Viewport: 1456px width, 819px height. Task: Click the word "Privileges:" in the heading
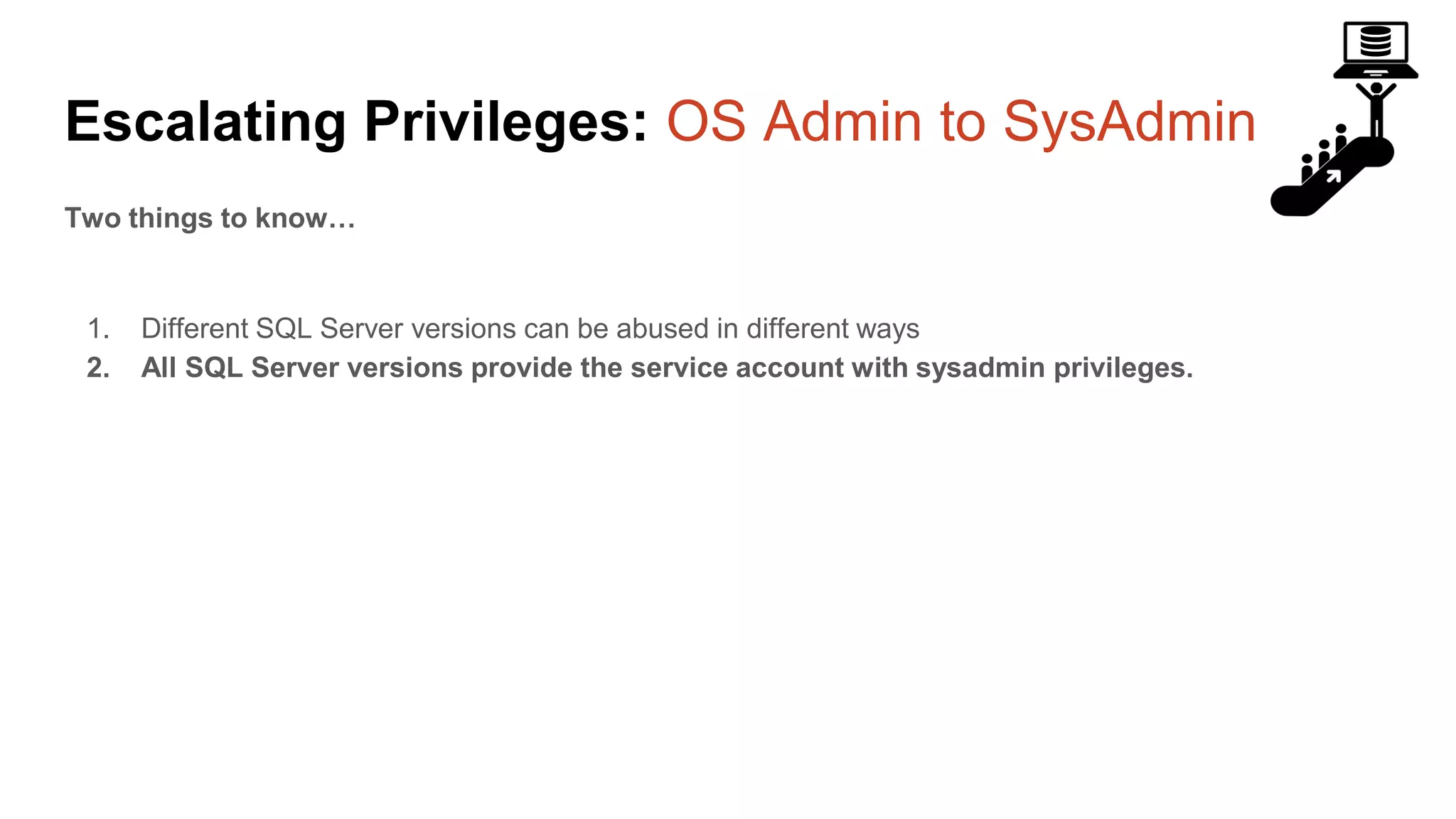pos(505,122)
